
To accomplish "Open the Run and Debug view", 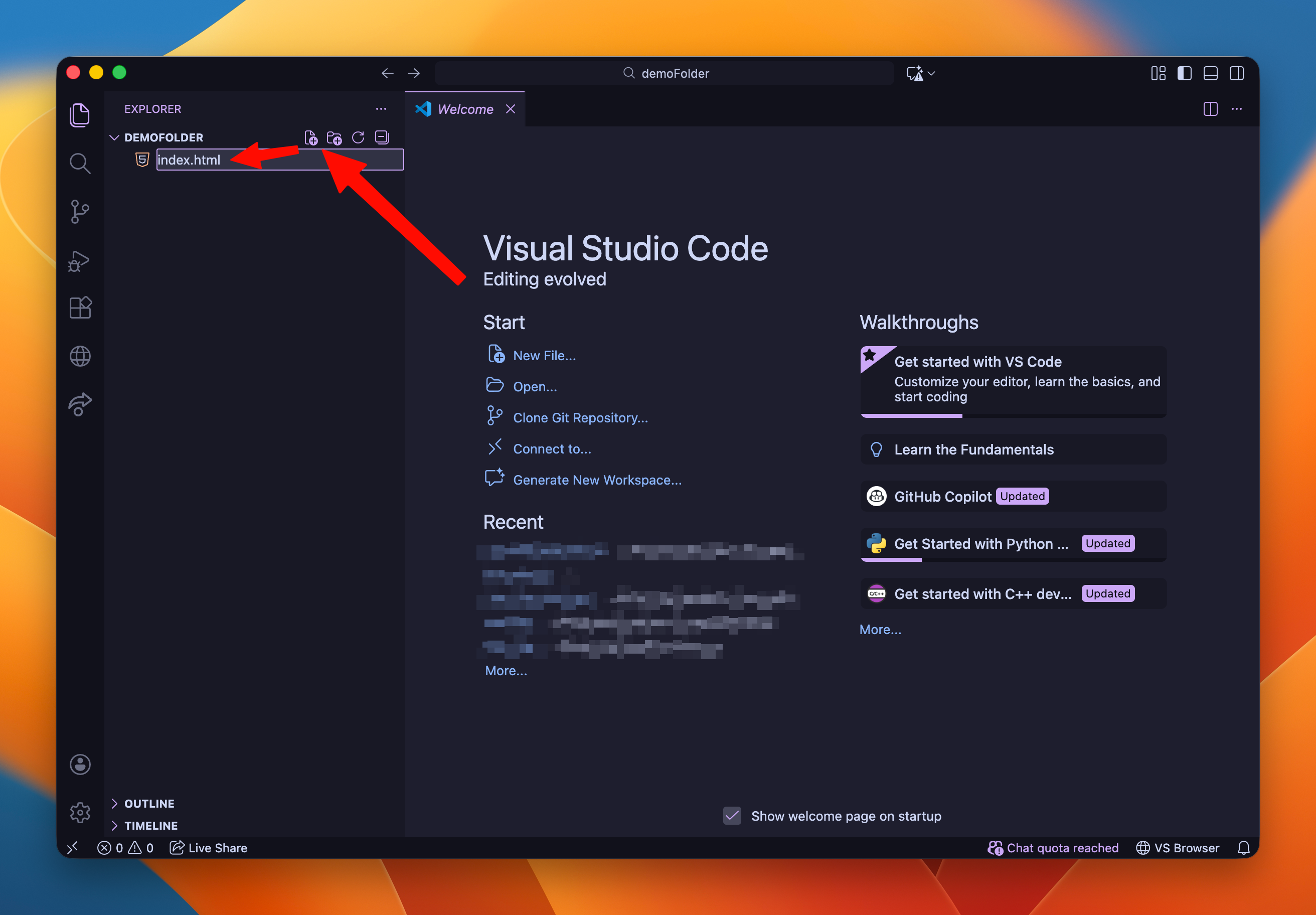I will point(80,261).
